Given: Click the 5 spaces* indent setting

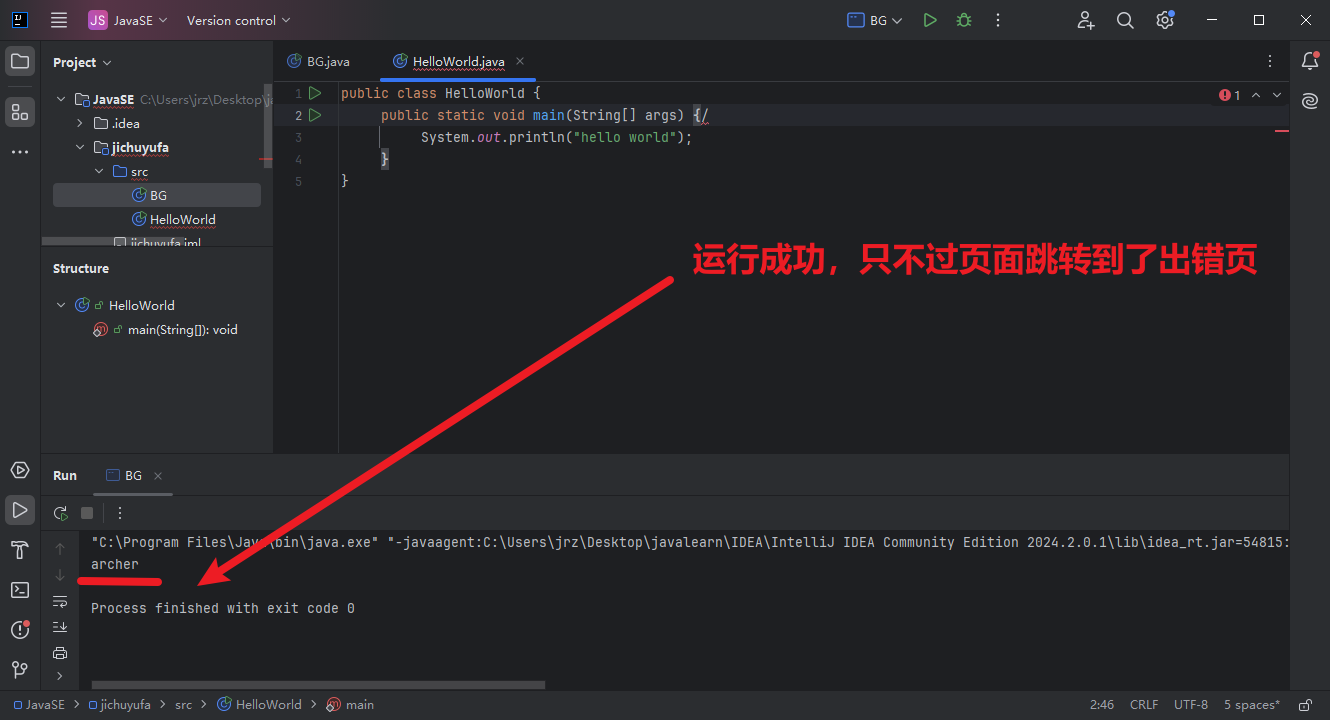Looking at the screenshot, I should (1252, 705).
